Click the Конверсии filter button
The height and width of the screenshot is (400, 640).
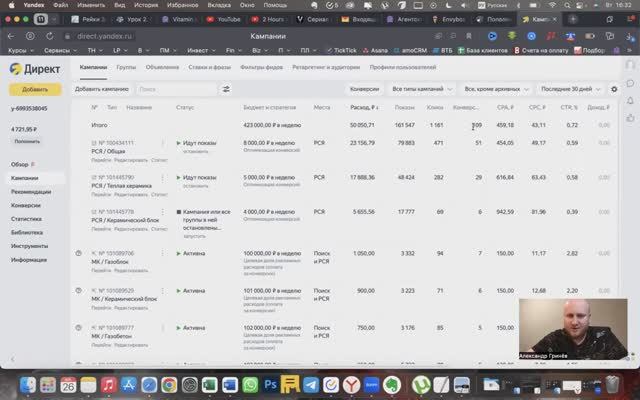coord(364,89)
